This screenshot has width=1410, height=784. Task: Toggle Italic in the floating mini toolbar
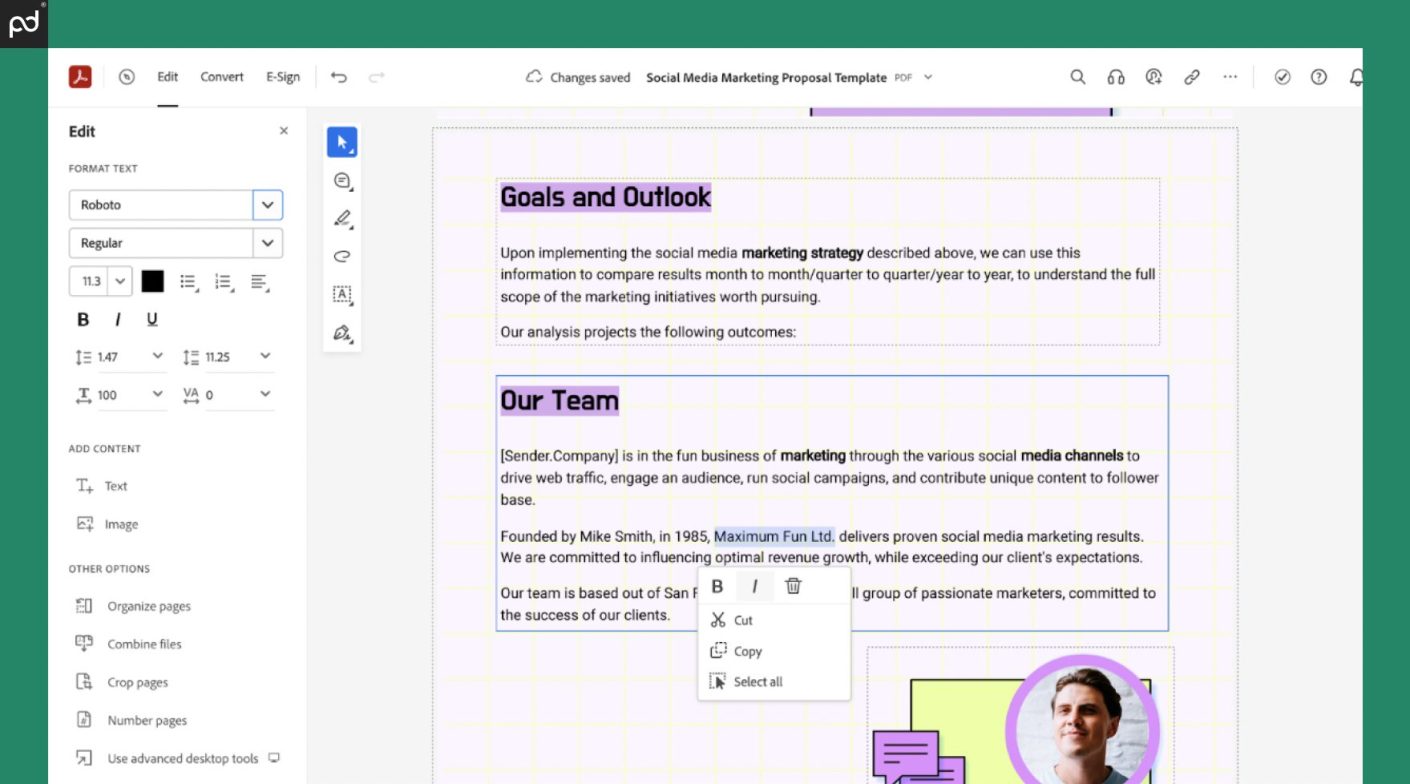[x=755, y=586]
